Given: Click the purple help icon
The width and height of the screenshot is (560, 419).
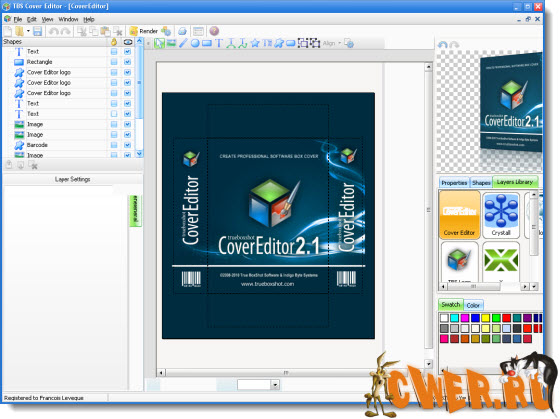Looking at the screenshot, I should coord(214,31).
